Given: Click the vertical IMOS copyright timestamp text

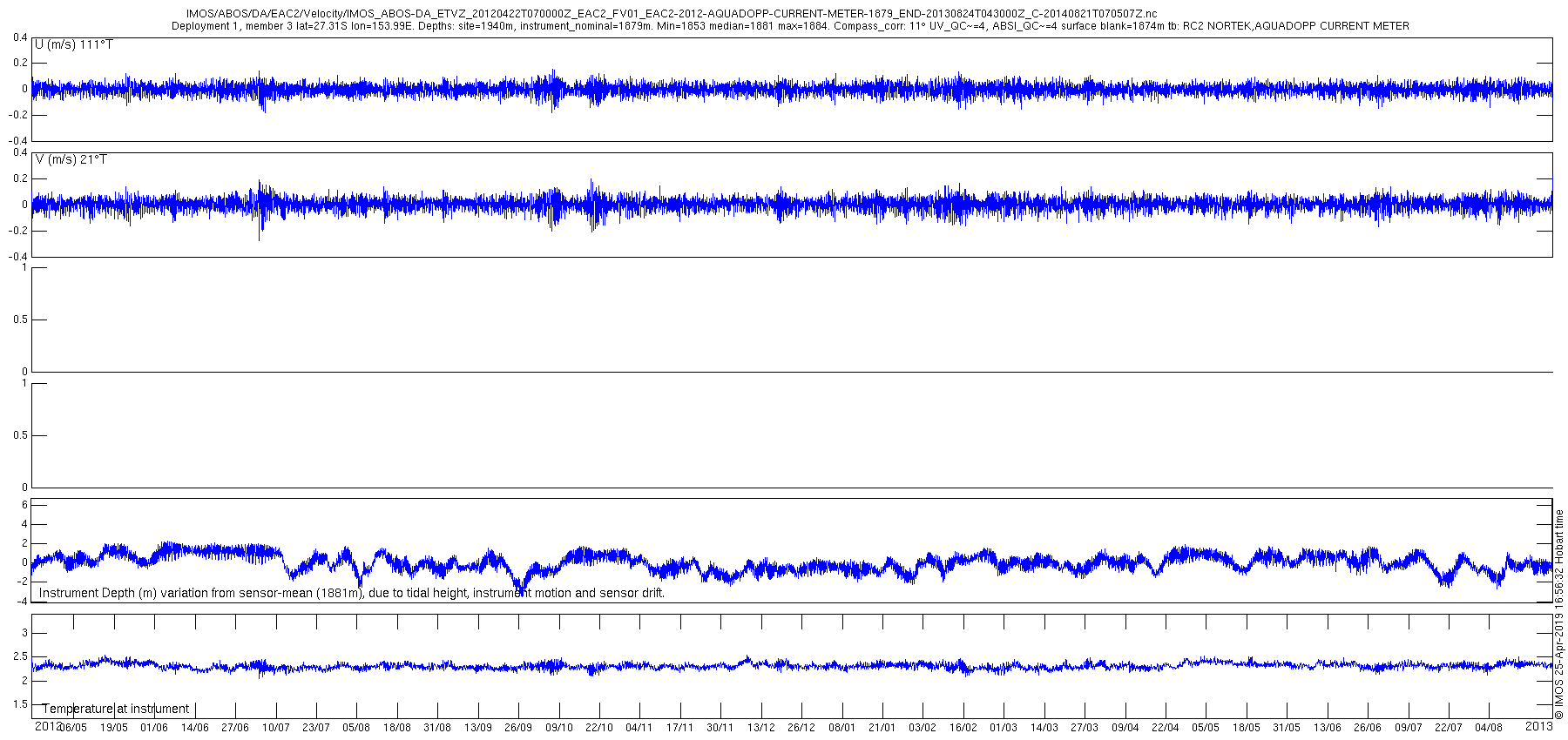Looking at the screenshot, I should coord(1559,614).
